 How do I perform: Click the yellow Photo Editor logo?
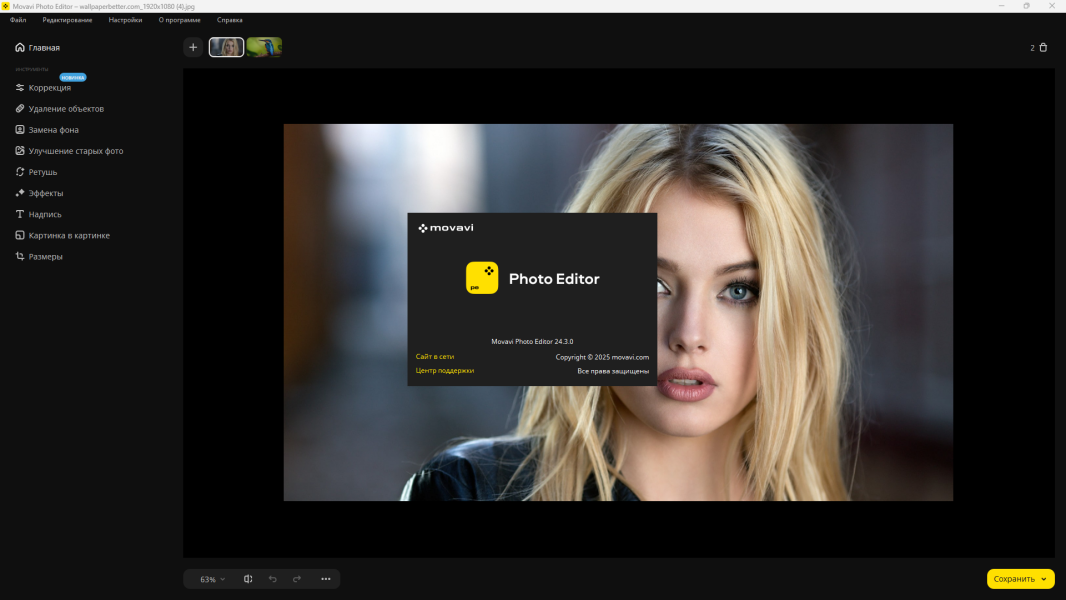[482, 278]
